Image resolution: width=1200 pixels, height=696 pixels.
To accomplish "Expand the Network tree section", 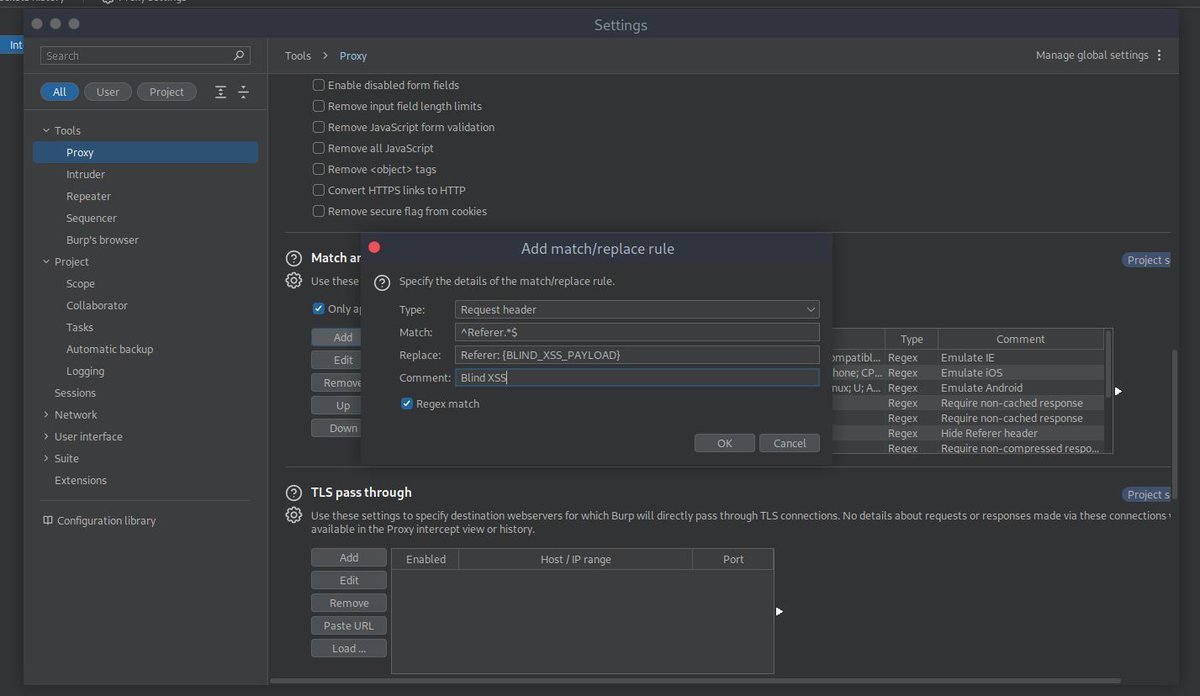I will coord(46,415).
